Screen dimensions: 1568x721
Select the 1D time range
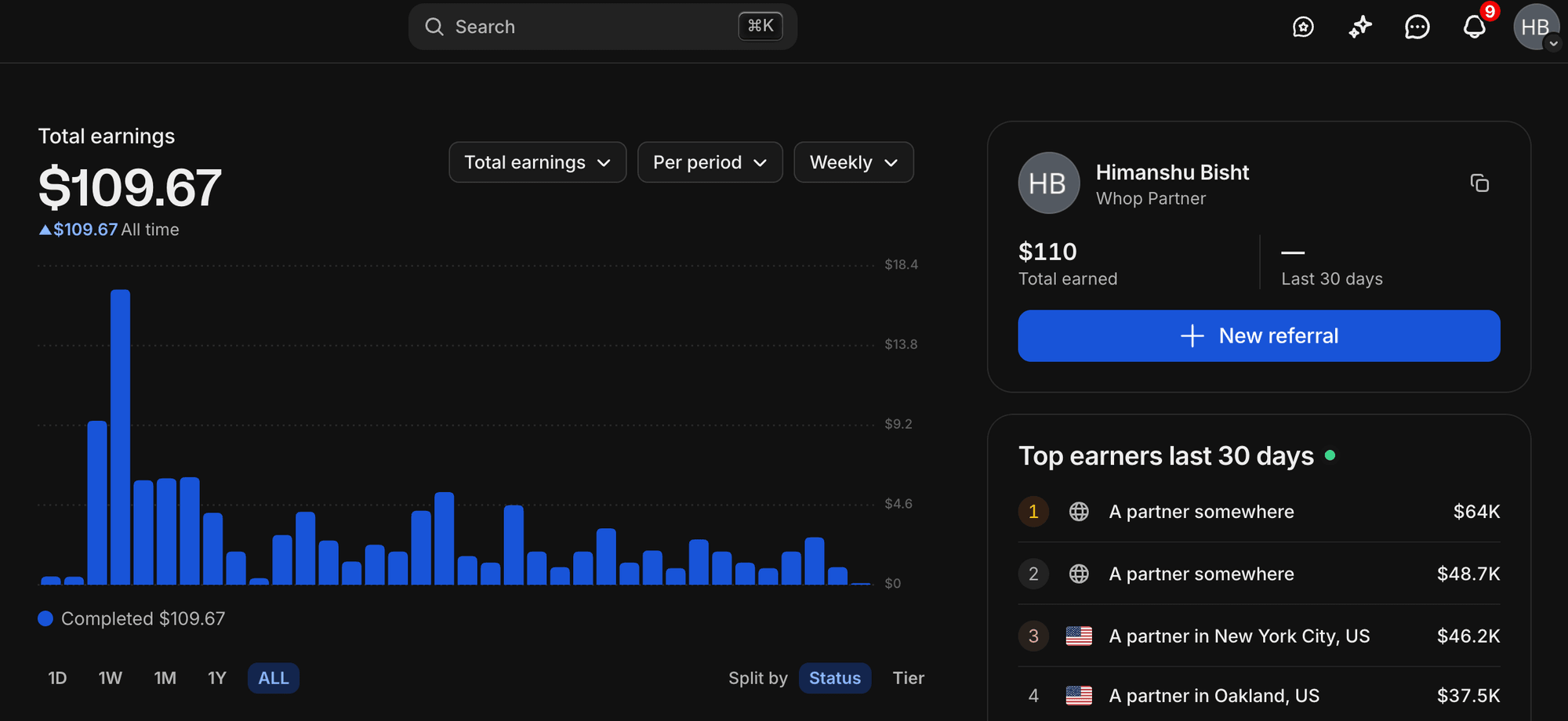[57, 678]
